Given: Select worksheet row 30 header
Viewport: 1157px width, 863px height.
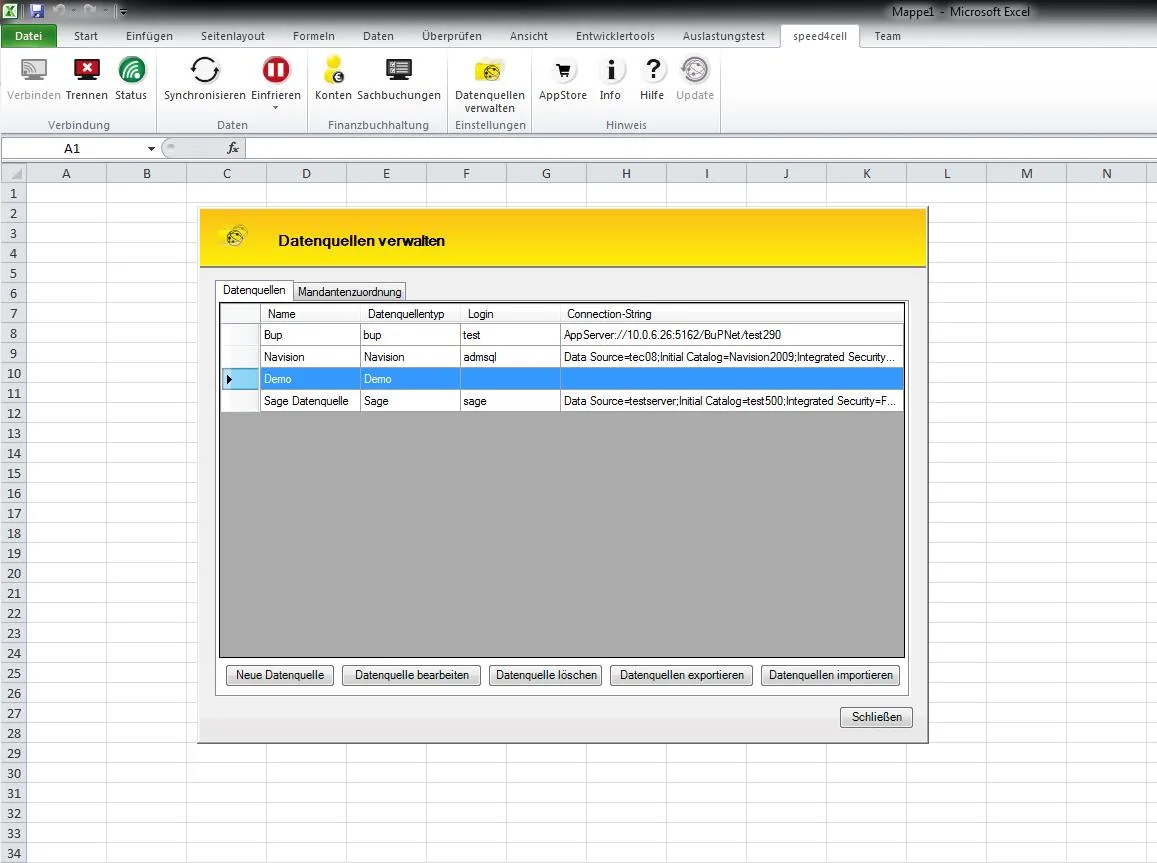Looking at the screenshot, I should tap(13, 774).
